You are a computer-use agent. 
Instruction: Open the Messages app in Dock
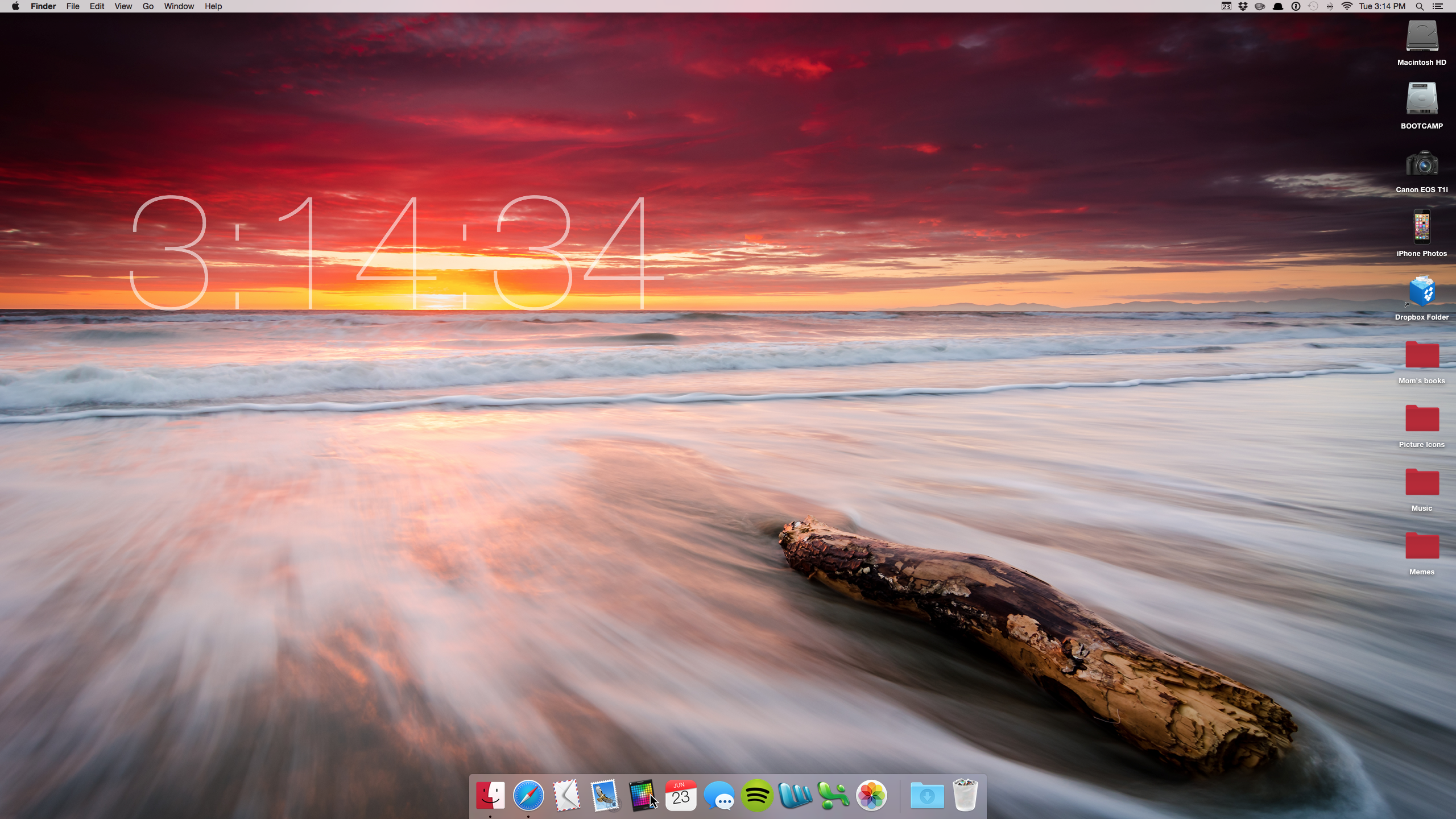pyautogui.click(x=719, y=795)
